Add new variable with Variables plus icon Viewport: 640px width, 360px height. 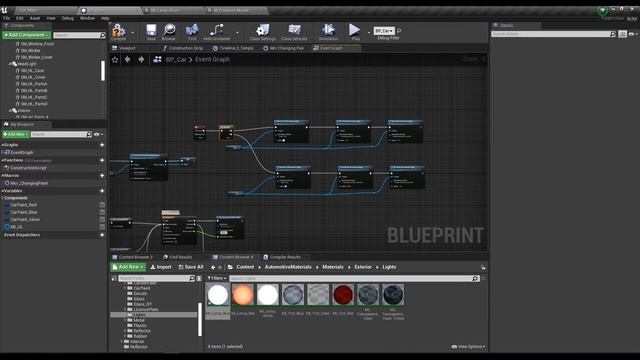(102, 191)
